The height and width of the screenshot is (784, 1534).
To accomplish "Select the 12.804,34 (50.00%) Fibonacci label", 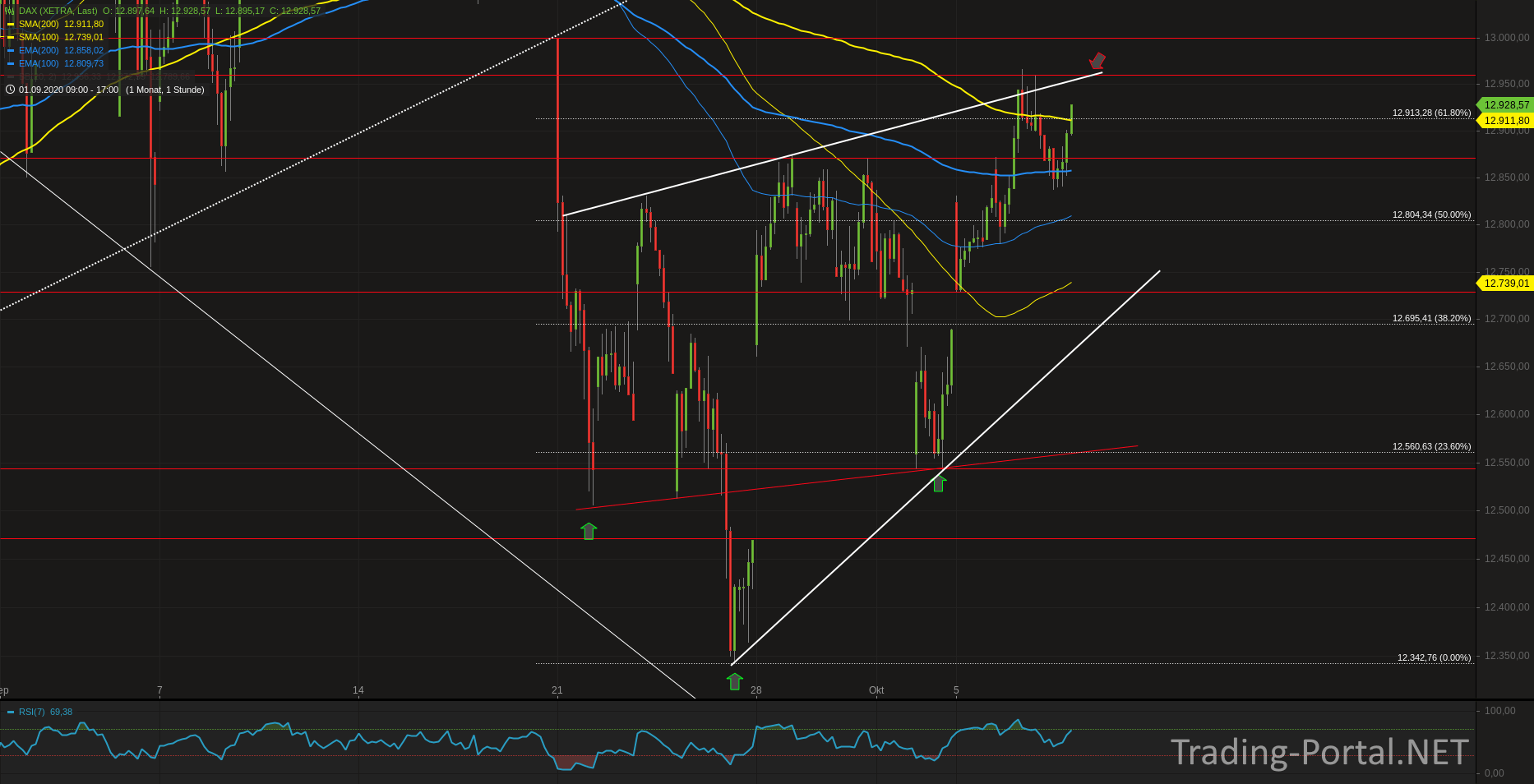I will coord(1431,215).
